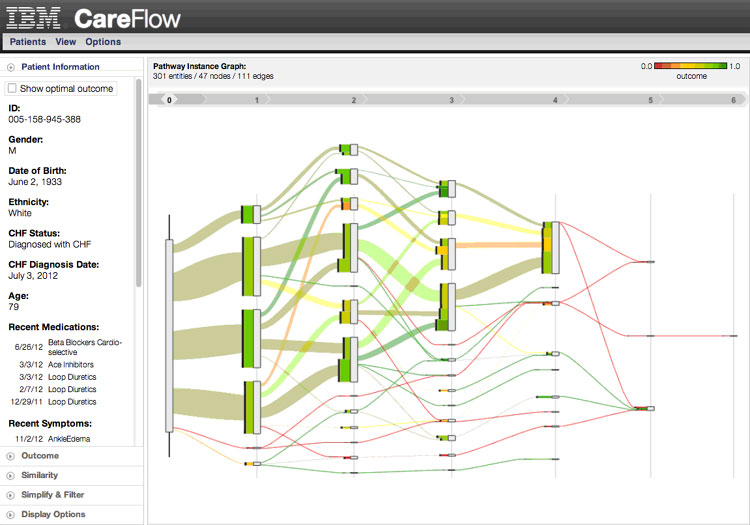Select step 5 in the timeline bar
Screen dimensions: 750x525
point(651,100)
